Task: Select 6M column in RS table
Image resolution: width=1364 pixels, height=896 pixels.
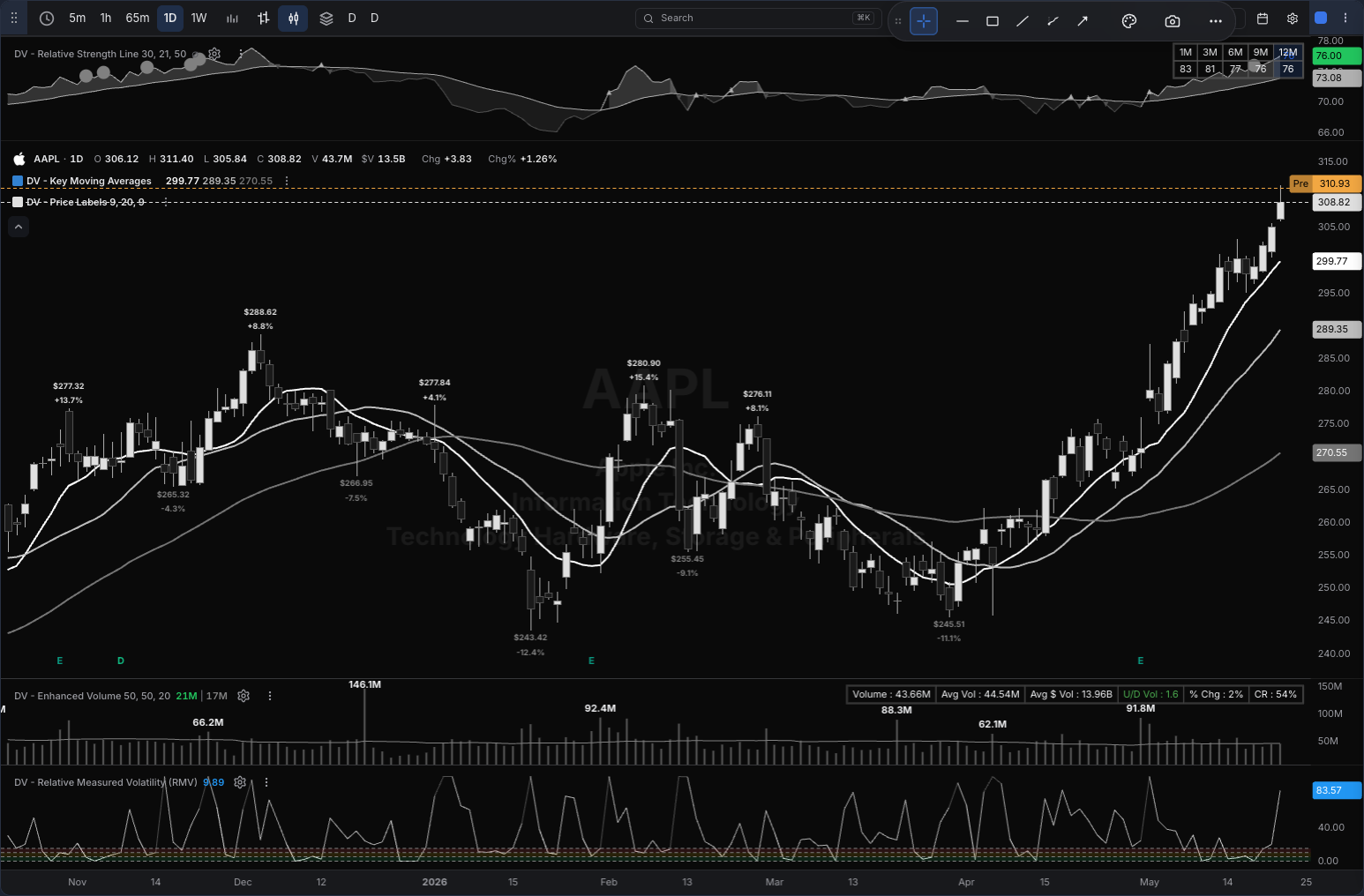Action: tap(1236, 52)
